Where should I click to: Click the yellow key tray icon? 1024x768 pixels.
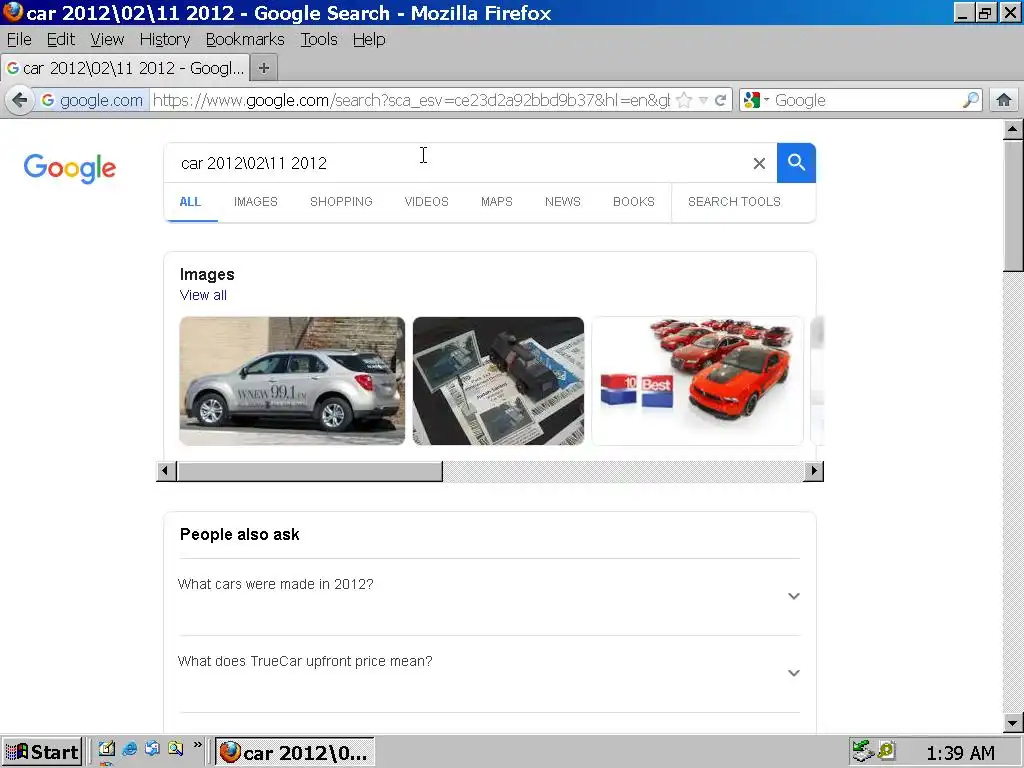click(886, 751)
